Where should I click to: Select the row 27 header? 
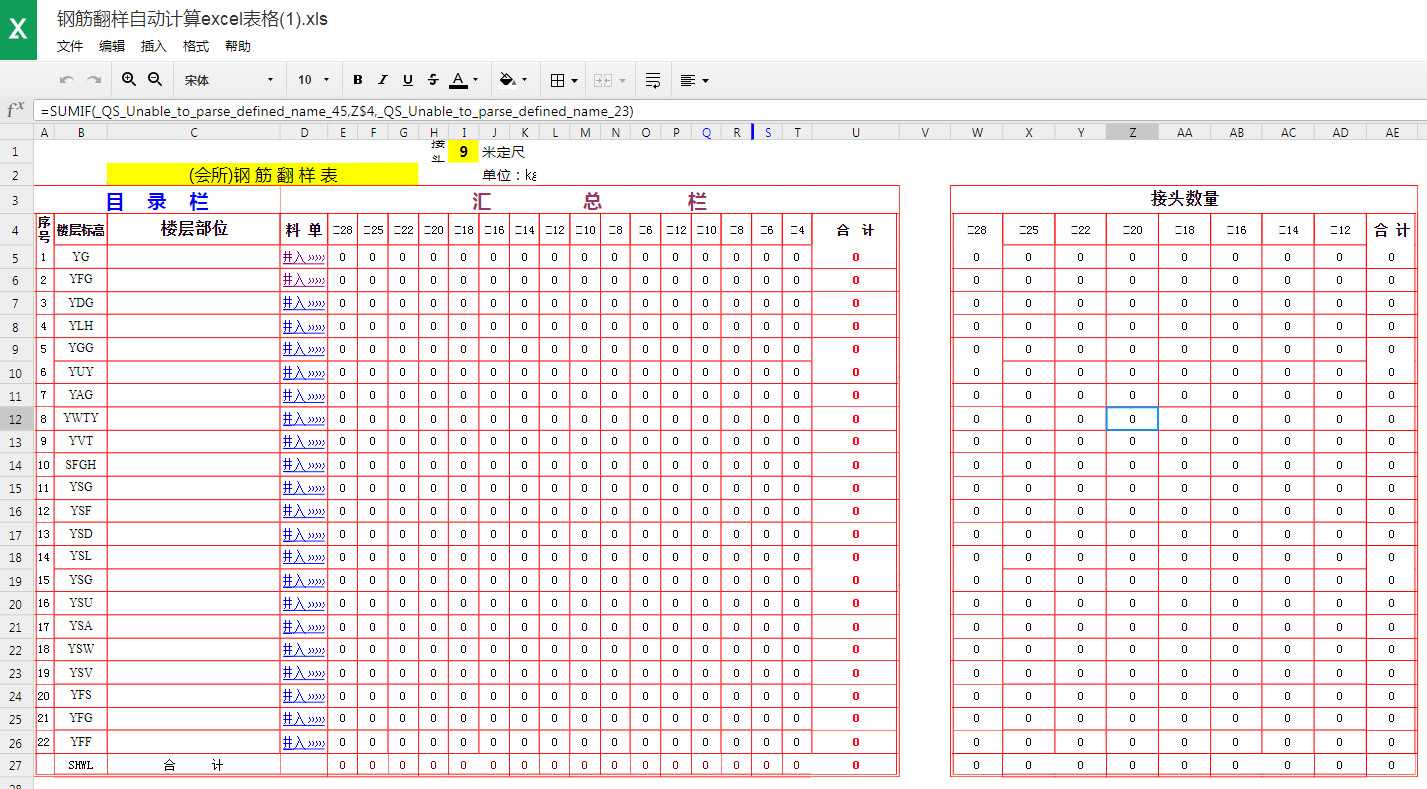(x=16, y=766)
